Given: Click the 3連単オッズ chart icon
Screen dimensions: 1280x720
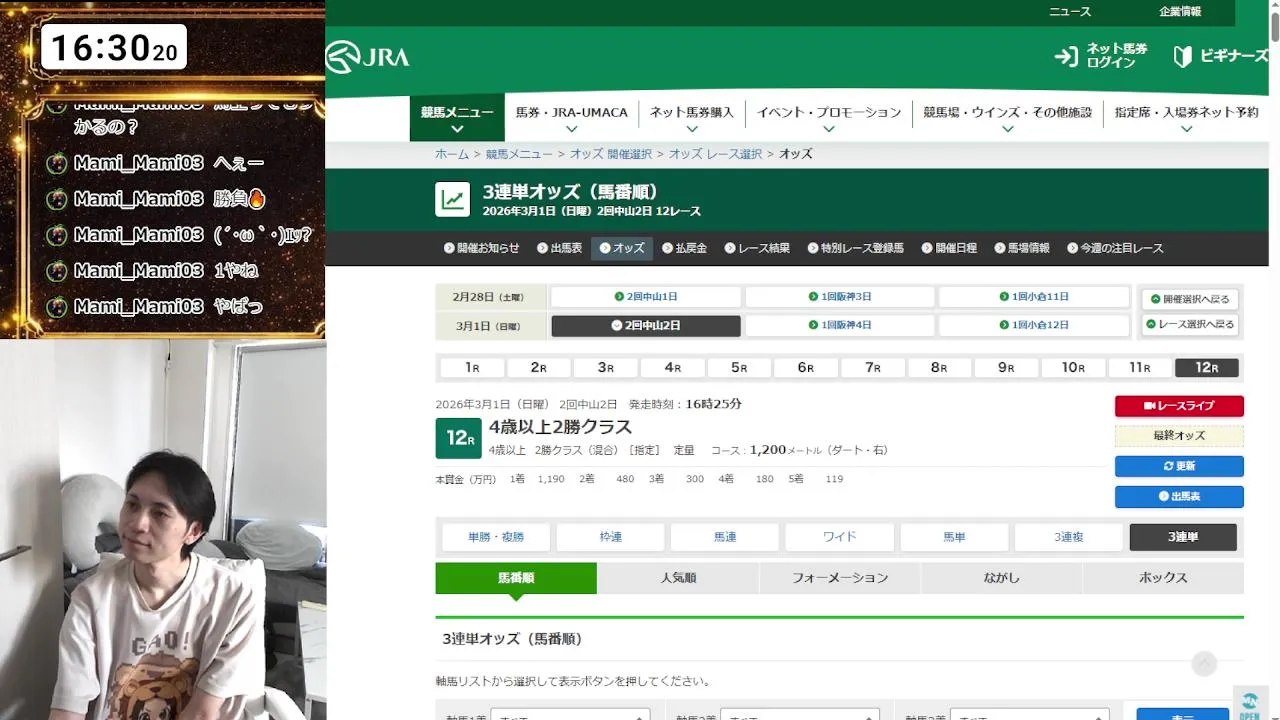Looking at the screenshot, I should click(453, 199).
